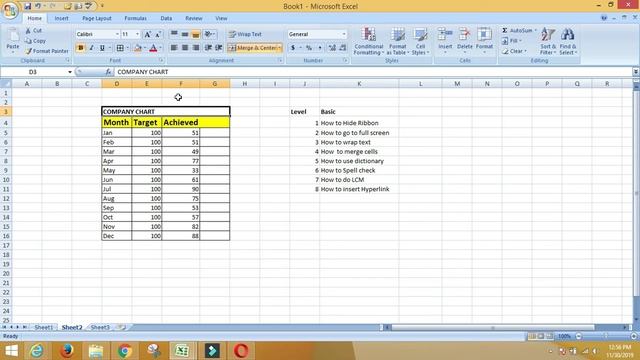Viewport: 640px width, 360px height.
Task: Switch to the Insert ribbon tab
Action: tap(62, 18)
